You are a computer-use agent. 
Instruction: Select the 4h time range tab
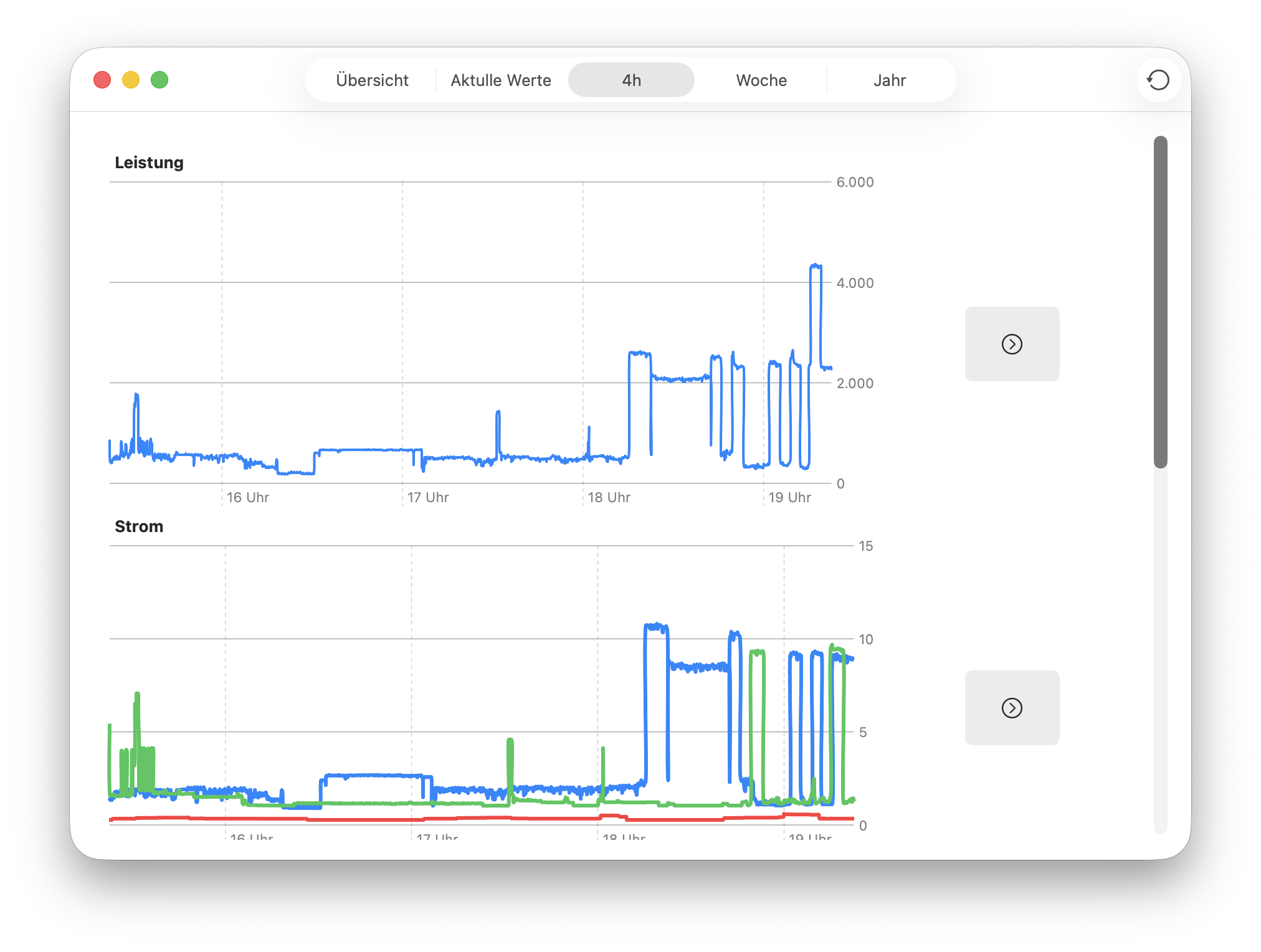click(631, 80)
